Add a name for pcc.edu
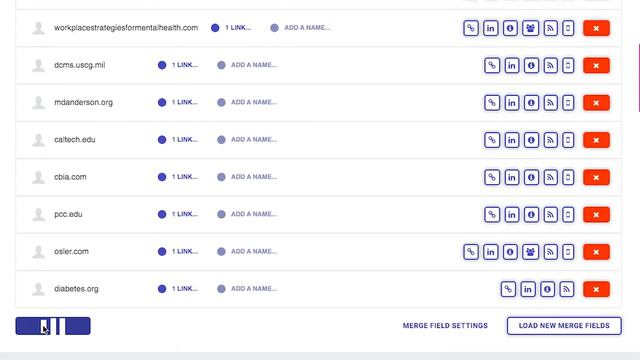 coord(254,214)
